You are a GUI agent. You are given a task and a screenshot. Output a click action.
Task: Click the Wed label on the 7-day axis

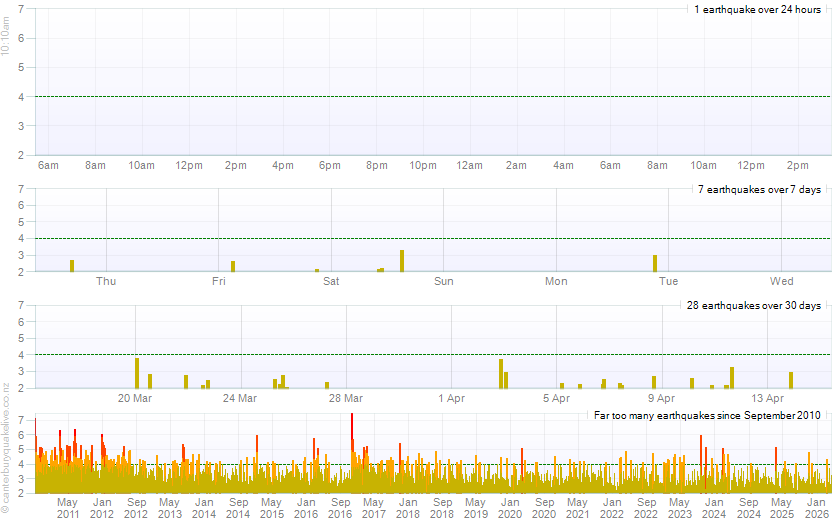pos(782,281)
